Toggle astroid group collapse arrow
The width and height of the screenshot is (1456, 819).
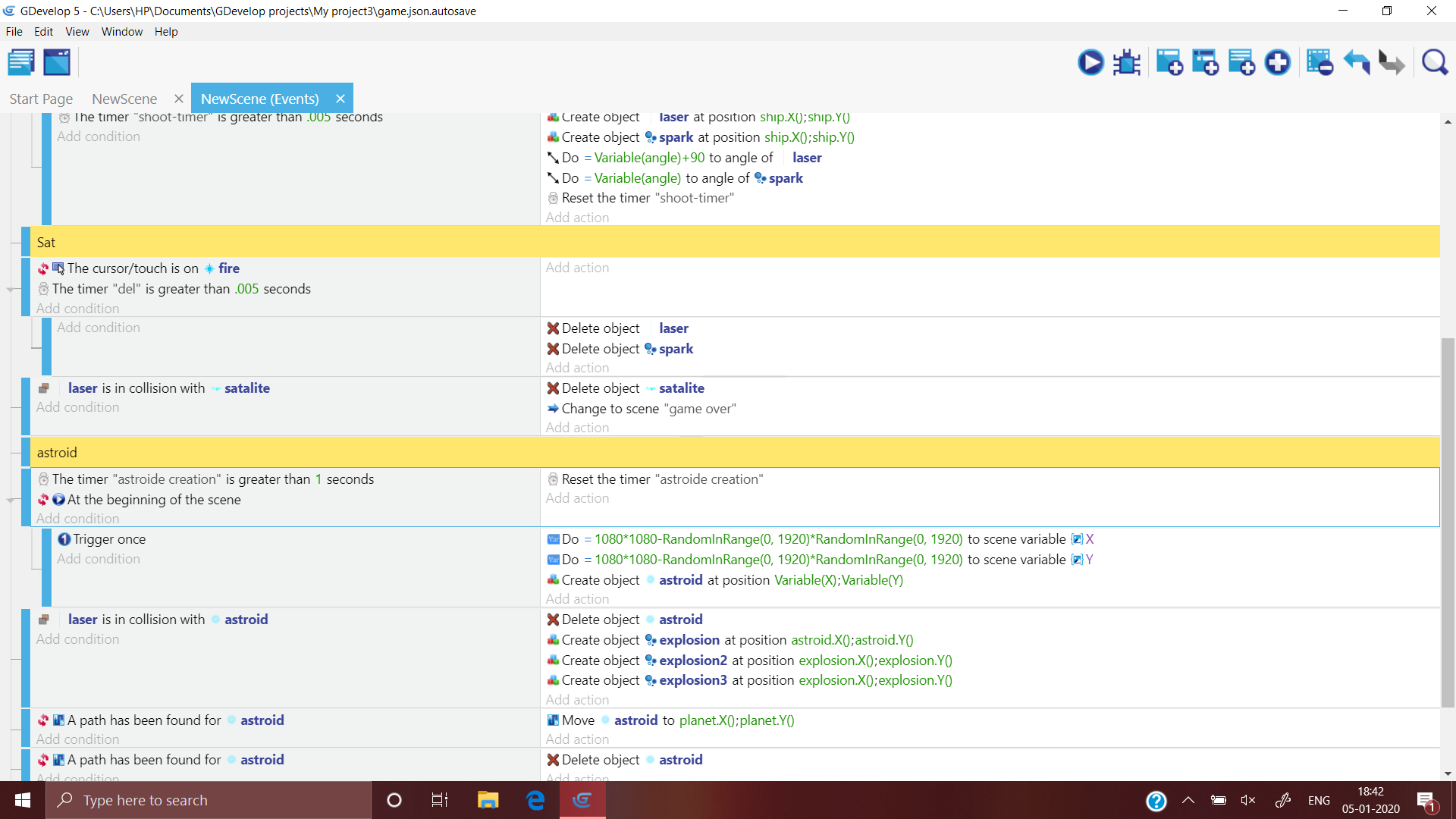(x=14, y=452)
